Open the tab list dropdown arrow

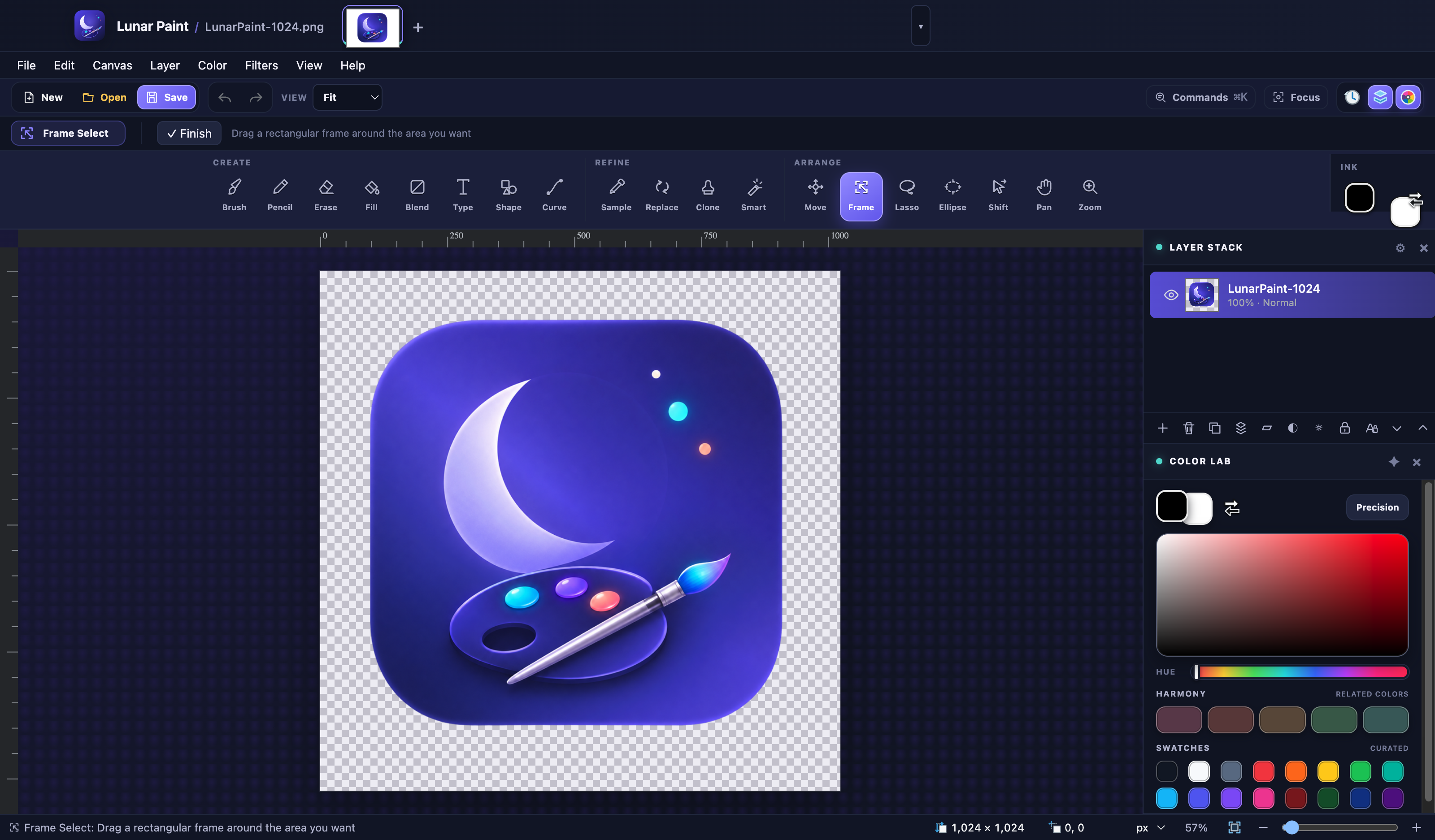click(x=920, y=26)
